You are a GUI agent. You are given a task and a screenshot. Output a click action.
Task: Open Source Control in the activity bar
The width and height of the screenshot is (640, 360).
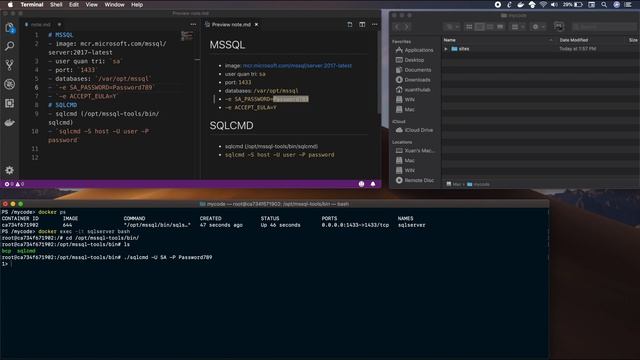(9, 64)
